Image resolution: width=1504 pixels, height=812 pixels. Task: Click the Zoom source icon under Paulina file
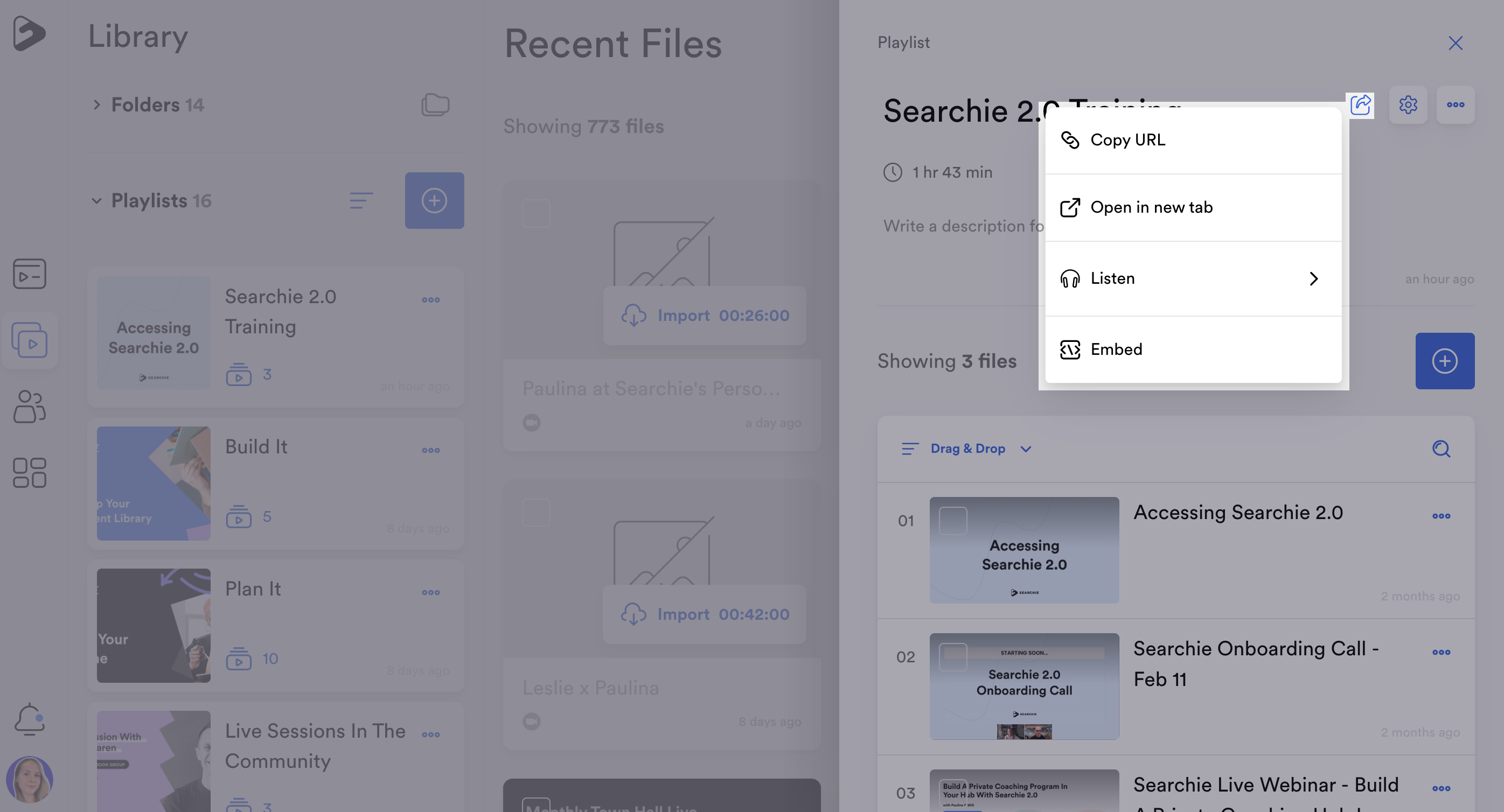coord(531,423)
